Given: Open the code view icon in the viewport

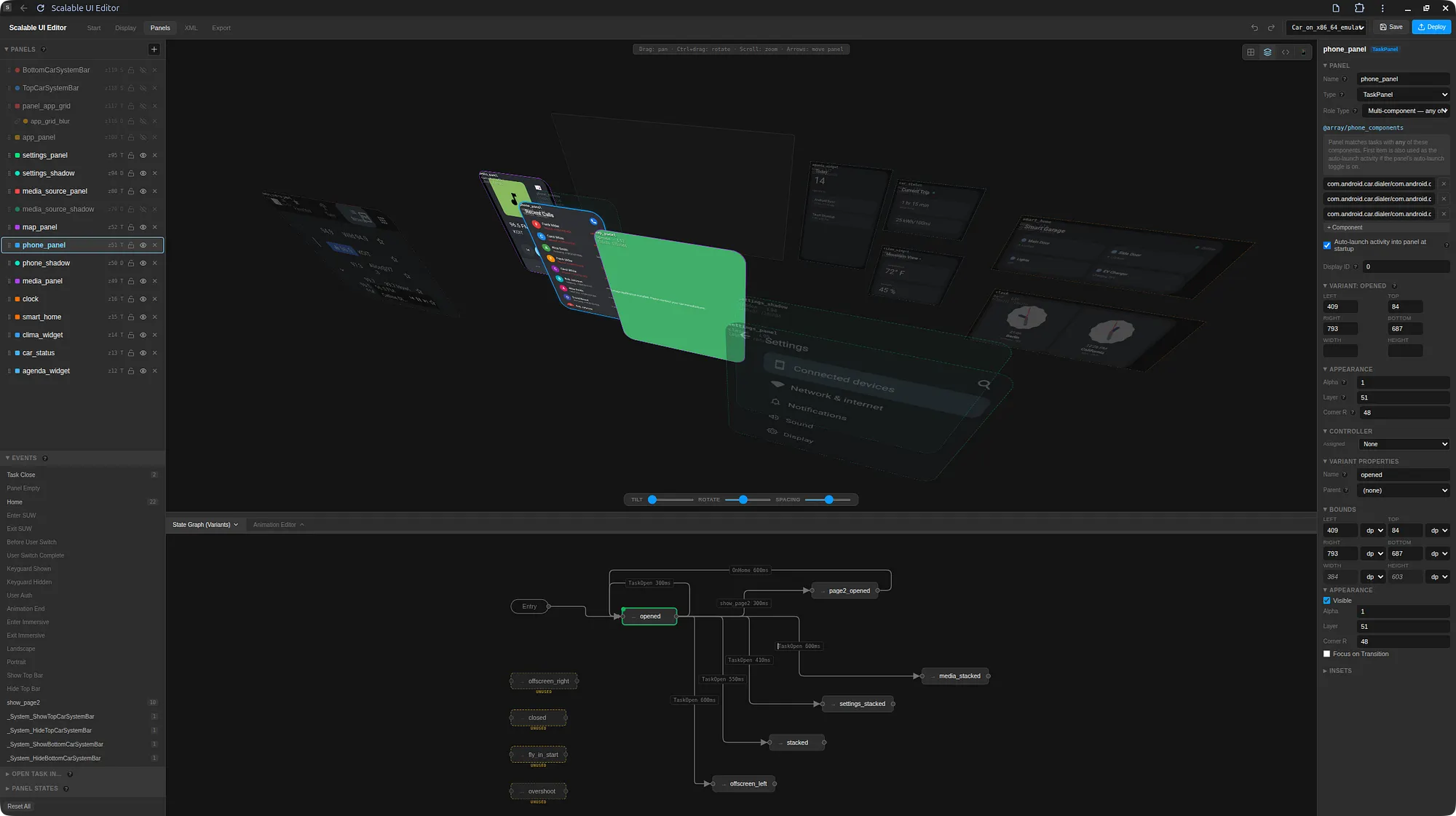Looking at the screenshot, I should point(1286,52).
